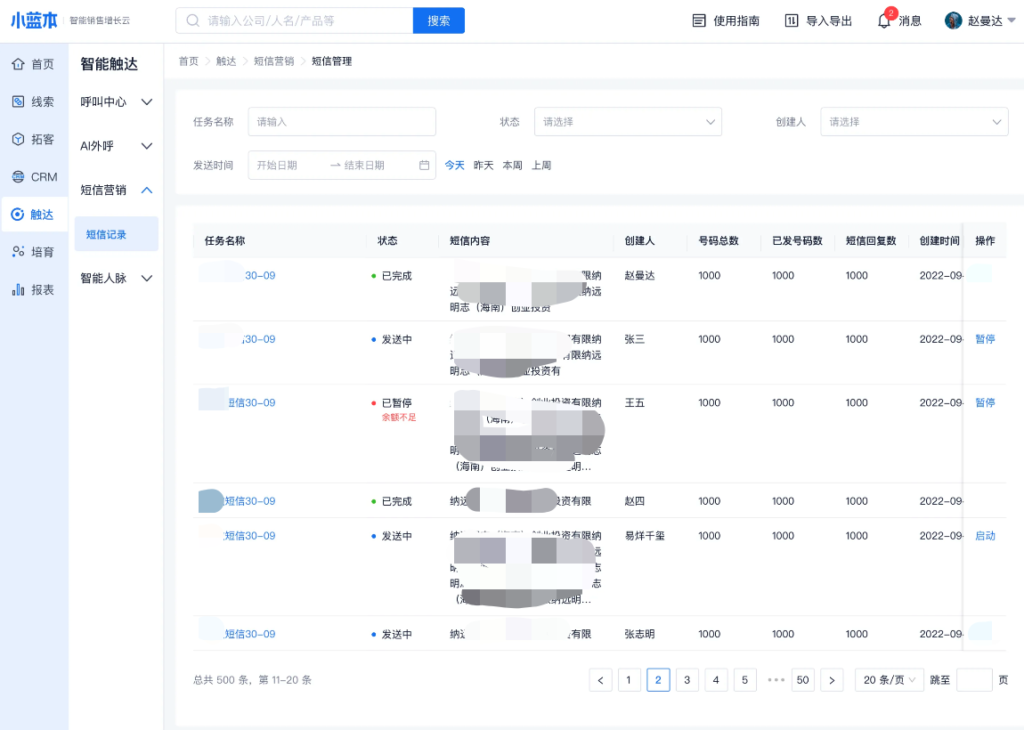
Task: Click the blue 搜索 search button
Action: (x=438, y=20)
